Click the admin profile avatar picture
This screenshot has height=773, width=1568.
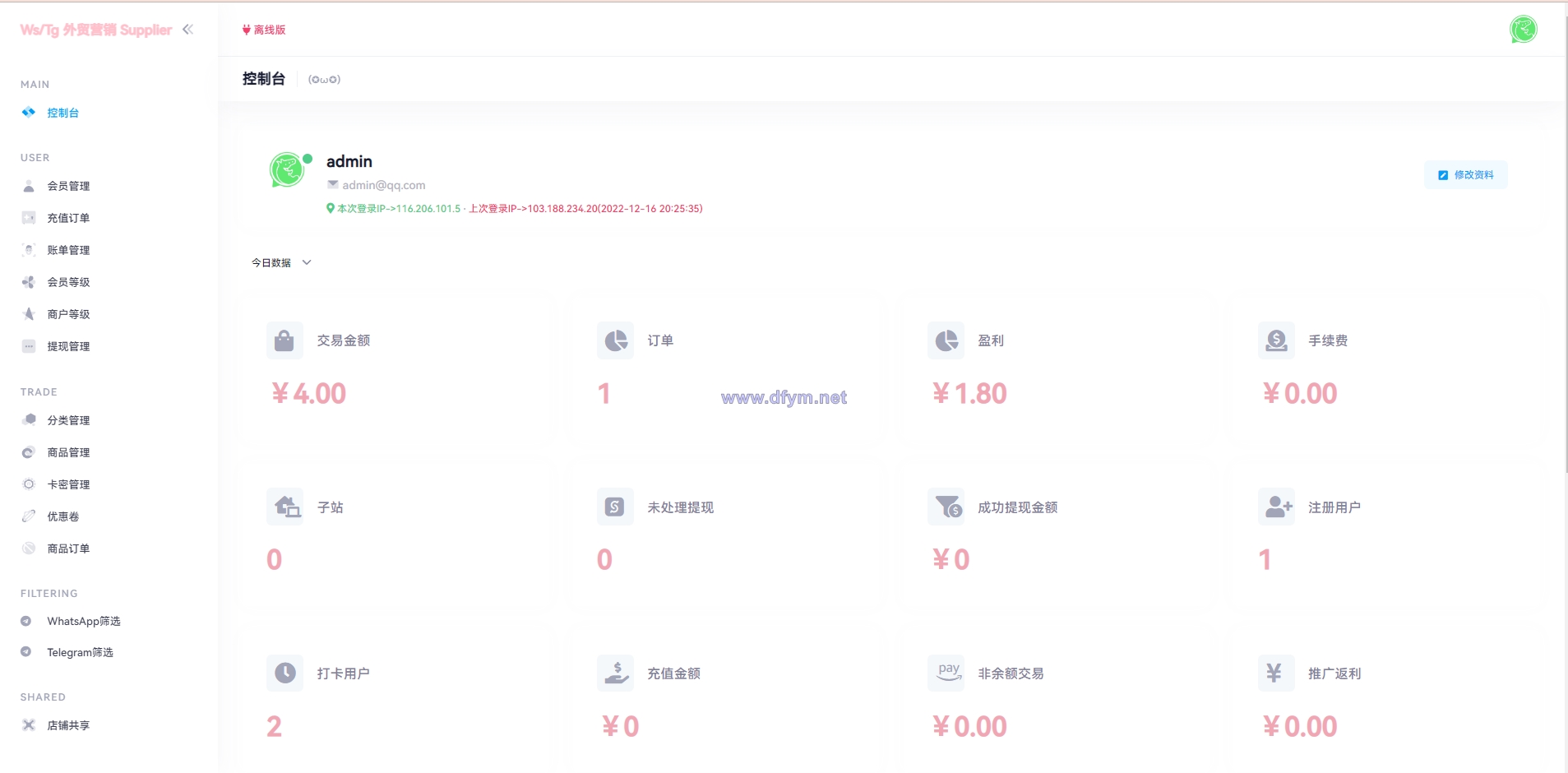(287, 170)
